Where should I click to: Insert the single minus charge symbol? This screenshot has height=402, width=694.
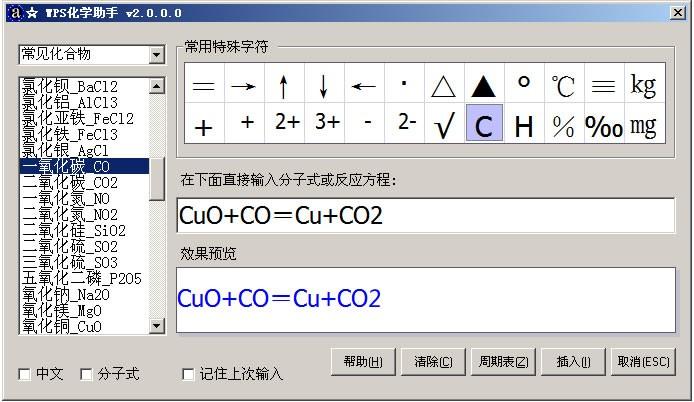364,124
